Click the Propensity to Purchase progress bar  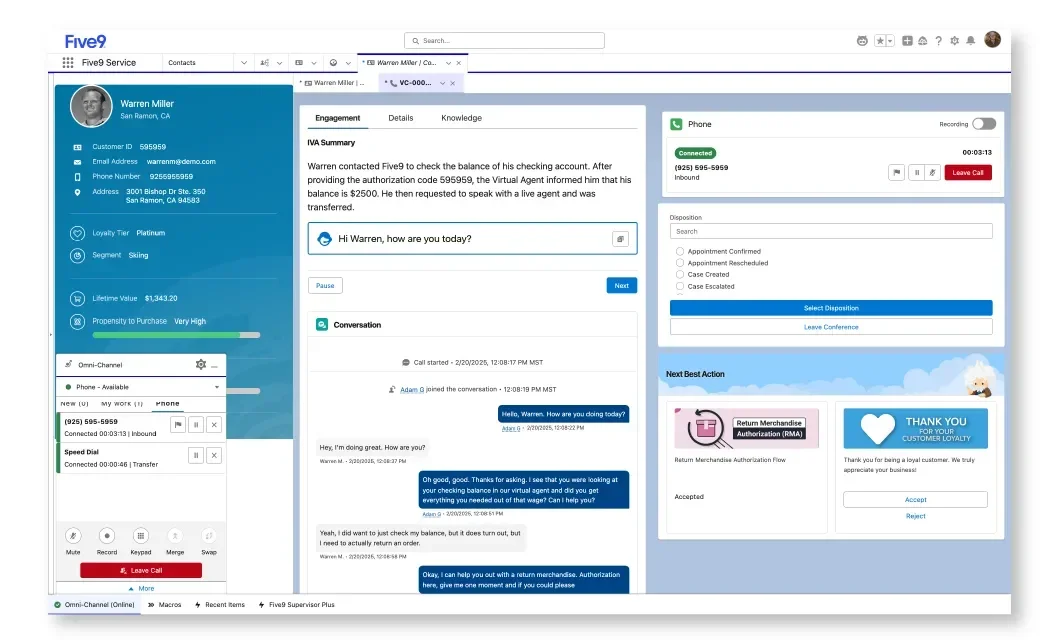165,335
